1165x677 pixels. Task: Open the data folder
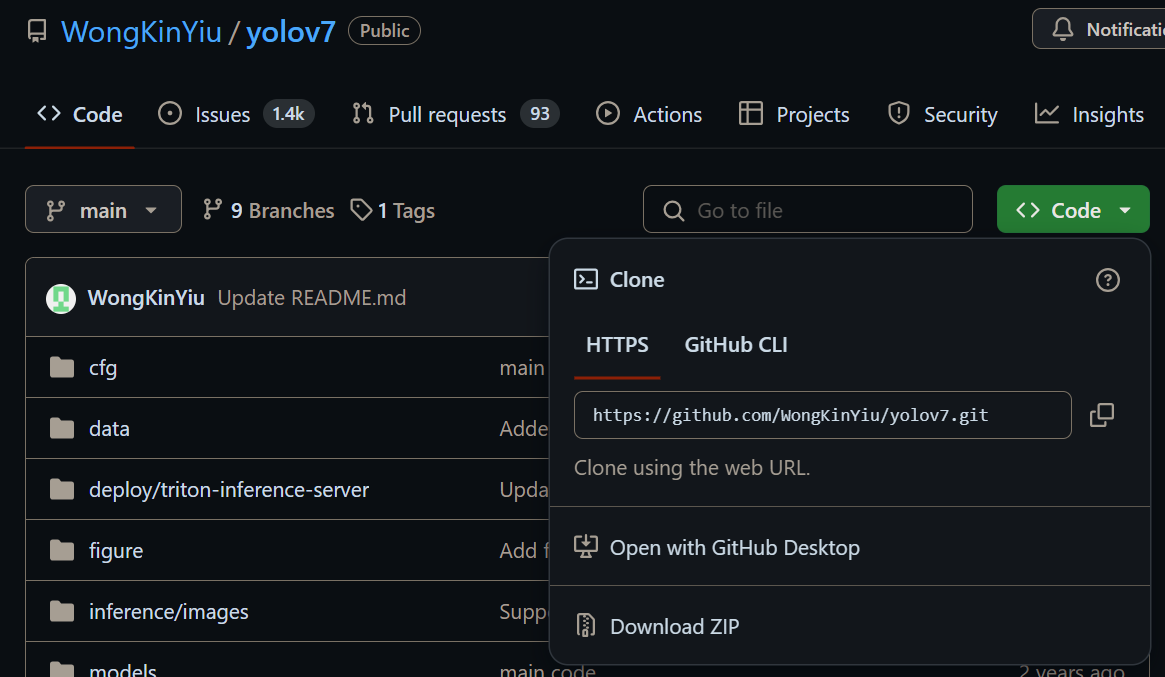(109, 429)
